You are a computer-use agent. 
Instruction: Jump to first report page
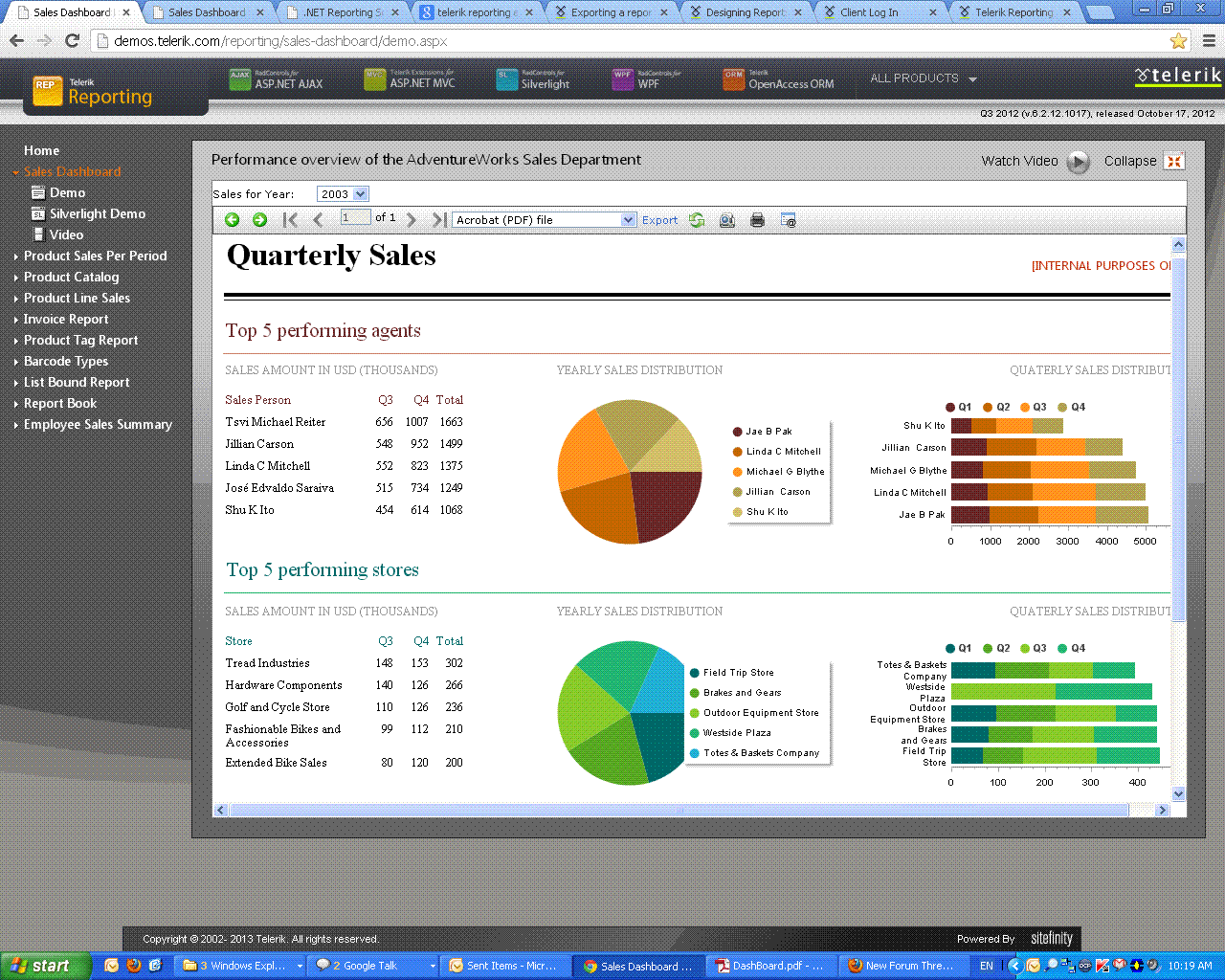coord(290,220)
